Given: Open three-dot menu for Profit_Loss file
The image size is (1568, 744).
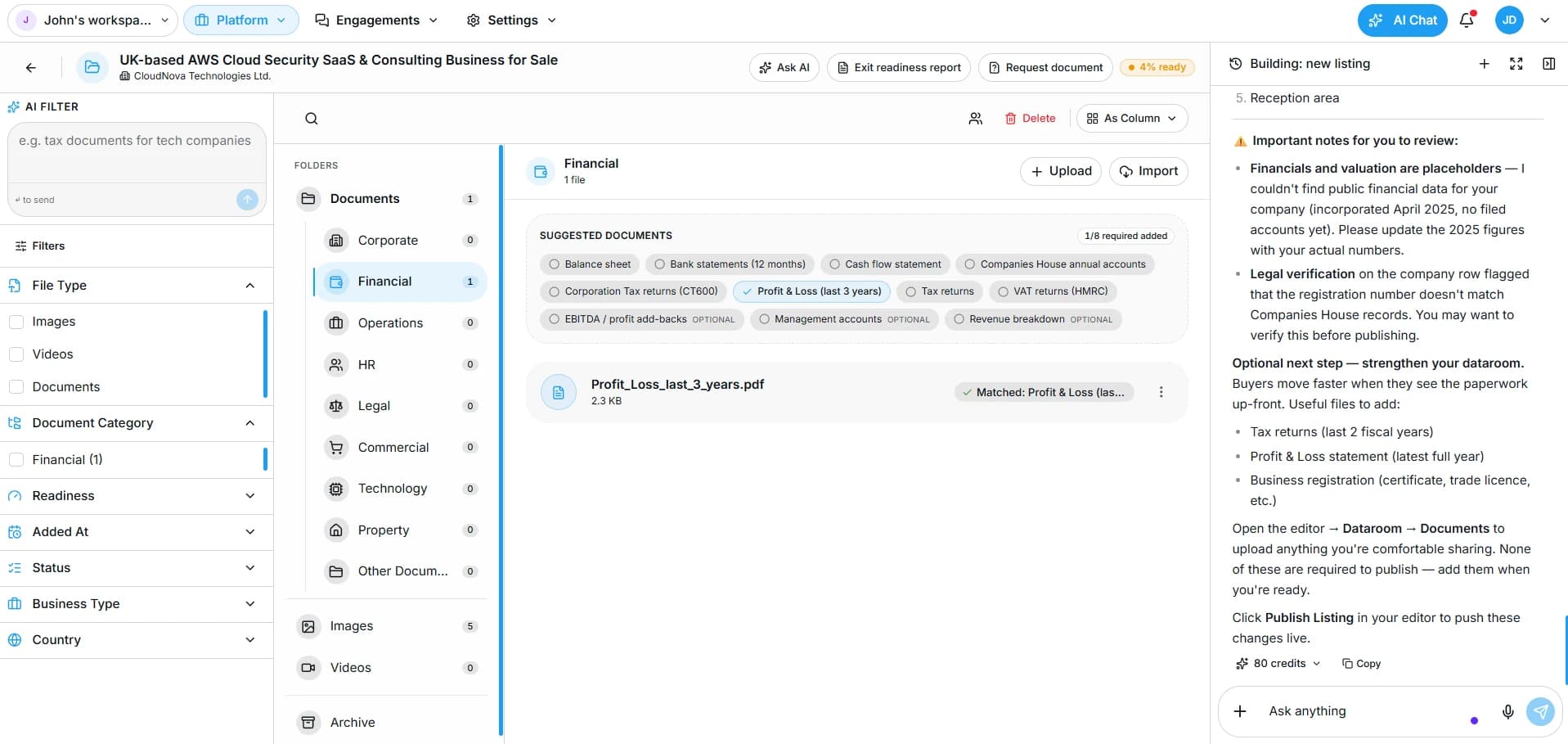Looking at the screenshot, I should pyautogui.click(x=1161, y=392).
